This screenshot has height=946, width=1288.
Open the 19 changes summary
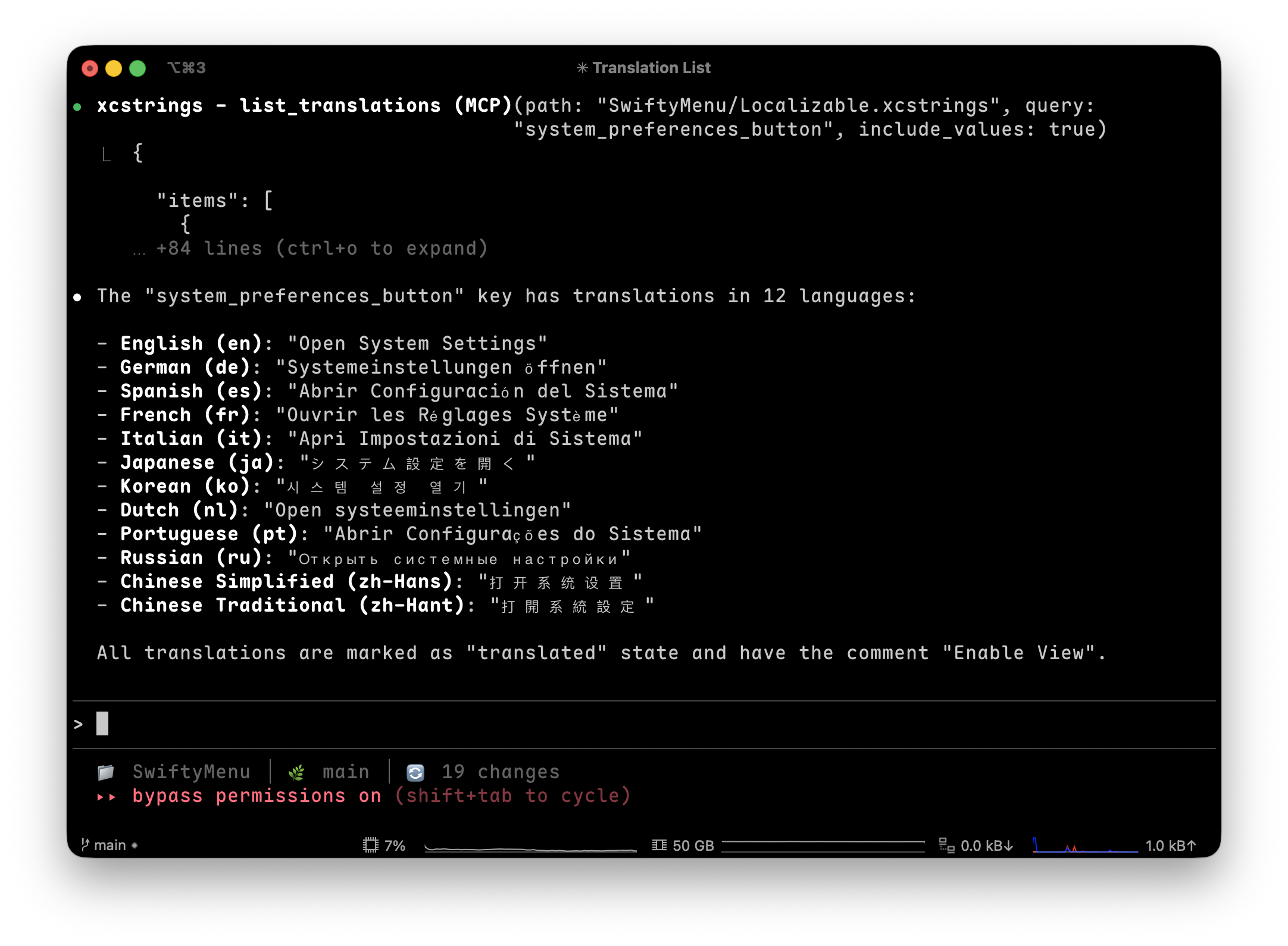501,771
